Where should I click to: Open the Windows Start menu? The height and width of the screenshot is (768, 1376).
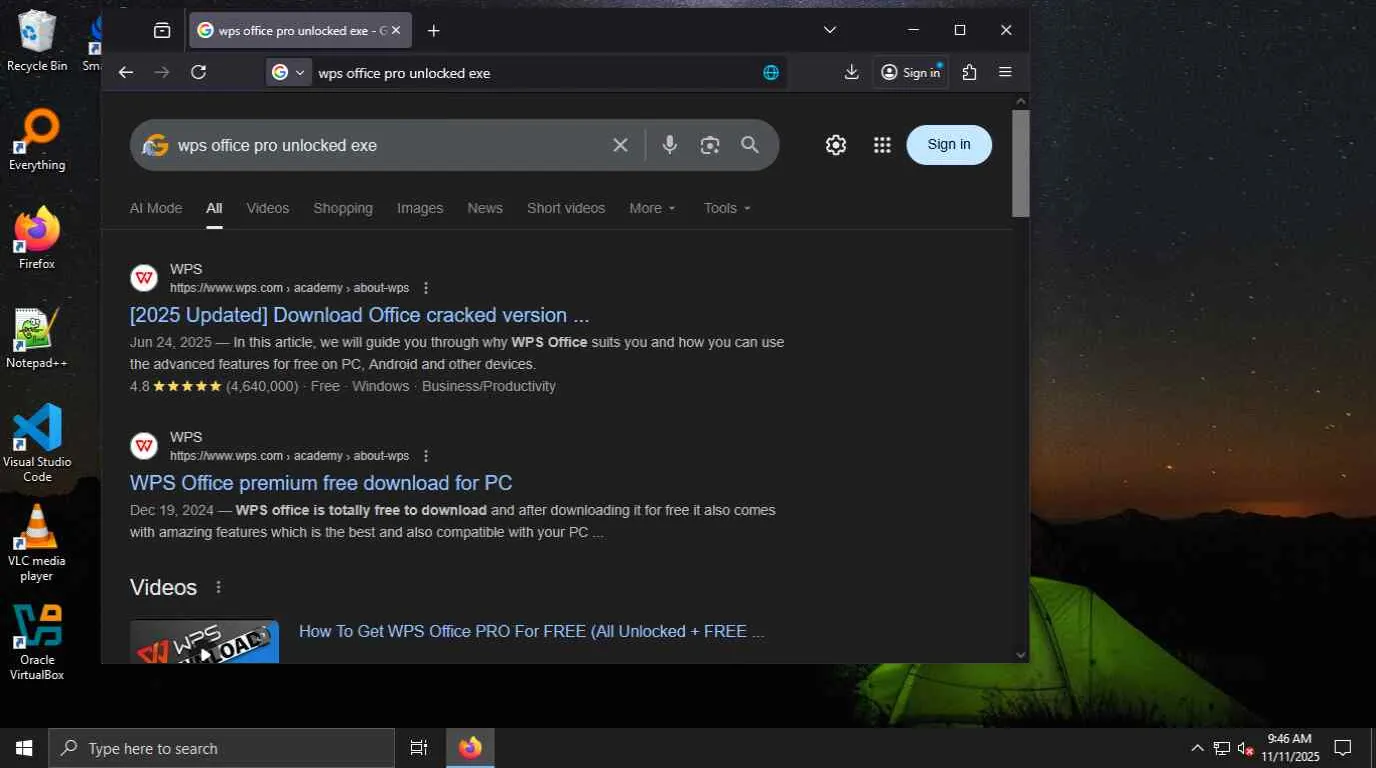[24, 748]
